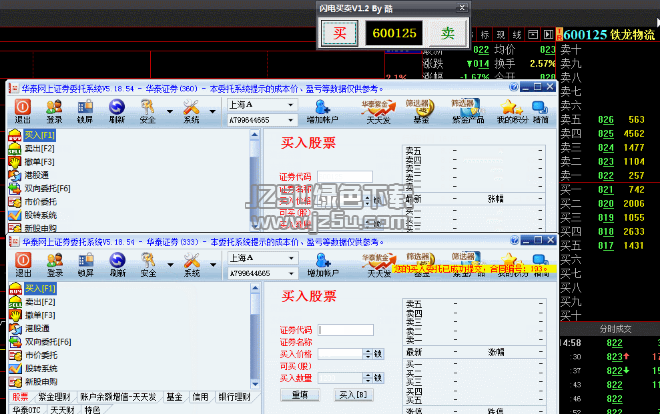Open 天天发 icon in (360) window
The width and height of the screenshot is (660, 414).
click(x=378, y=111)
